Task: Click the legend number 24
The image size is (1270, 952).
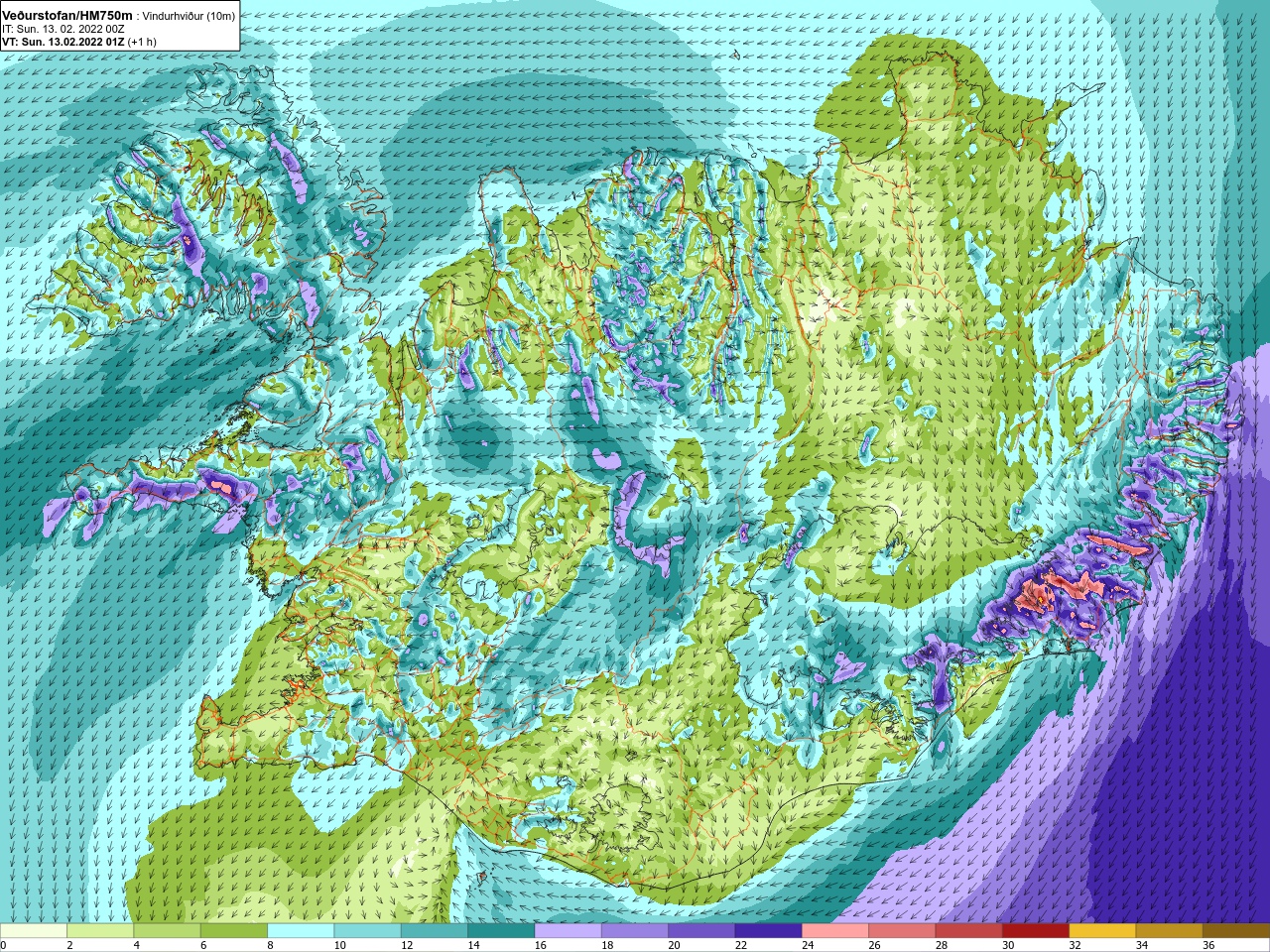Action: tap(808, 945)
